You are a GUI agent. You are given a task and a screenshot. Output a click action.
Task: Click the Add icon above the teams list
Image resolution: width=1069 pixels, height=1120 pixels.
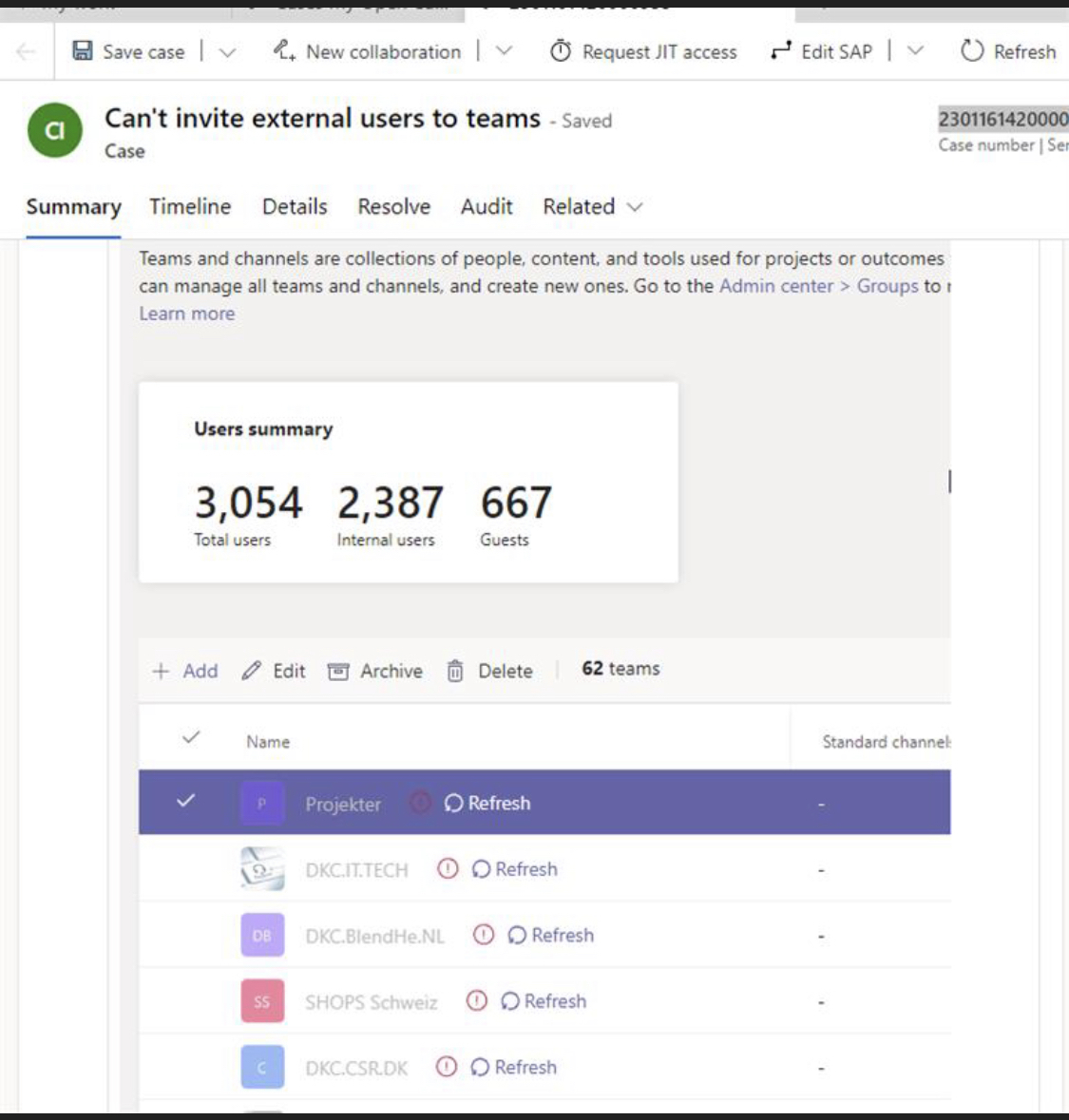pos(162,671)
